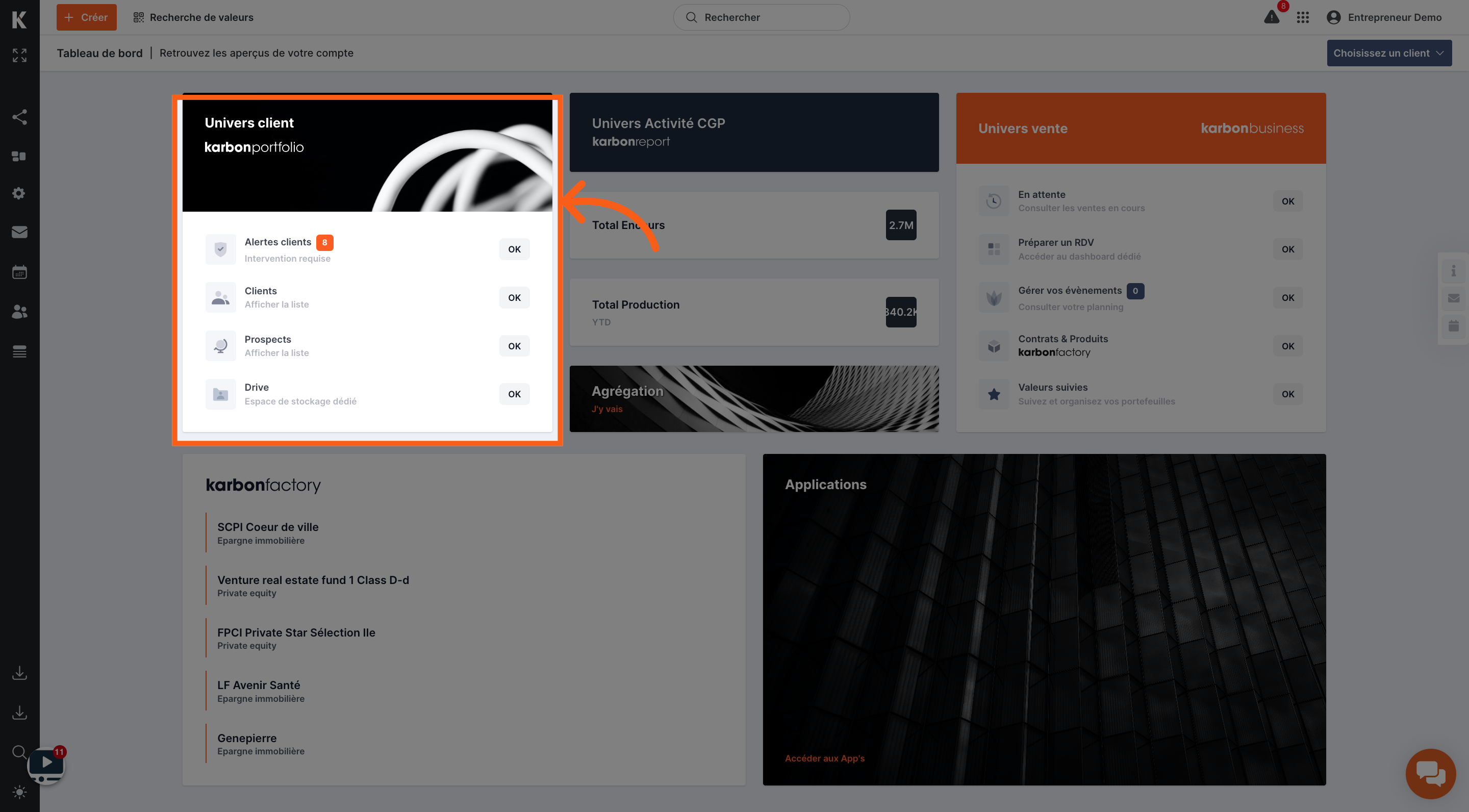The image size is (1469, 812).
Task: Toggle light/dark theme sun icon
Action: tap(19, 792)
